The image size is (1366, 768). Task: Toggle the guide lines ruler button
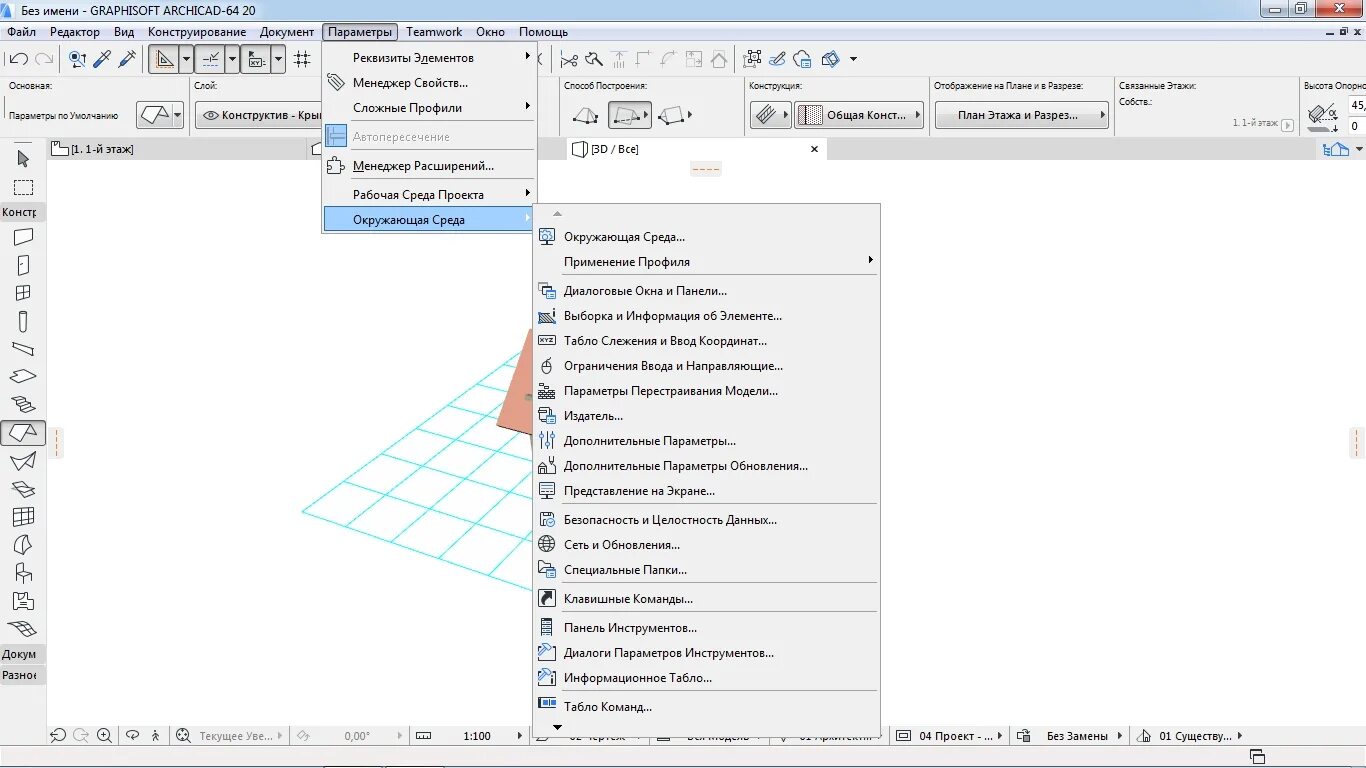[164, 59]
